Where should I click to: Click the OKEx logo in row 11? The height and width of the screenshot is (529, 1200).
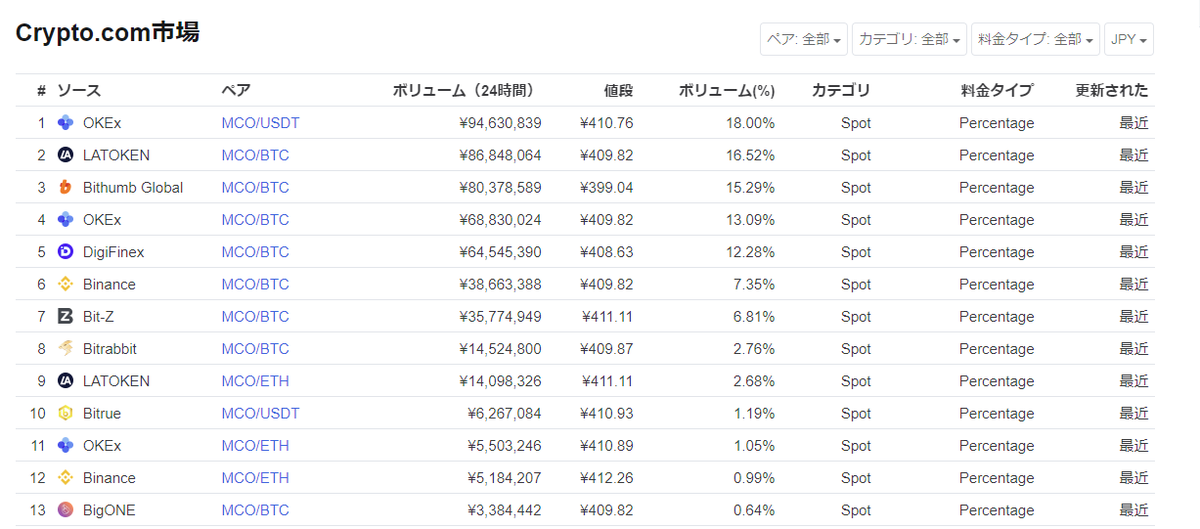pyautogui.click(x=66, y=445)
